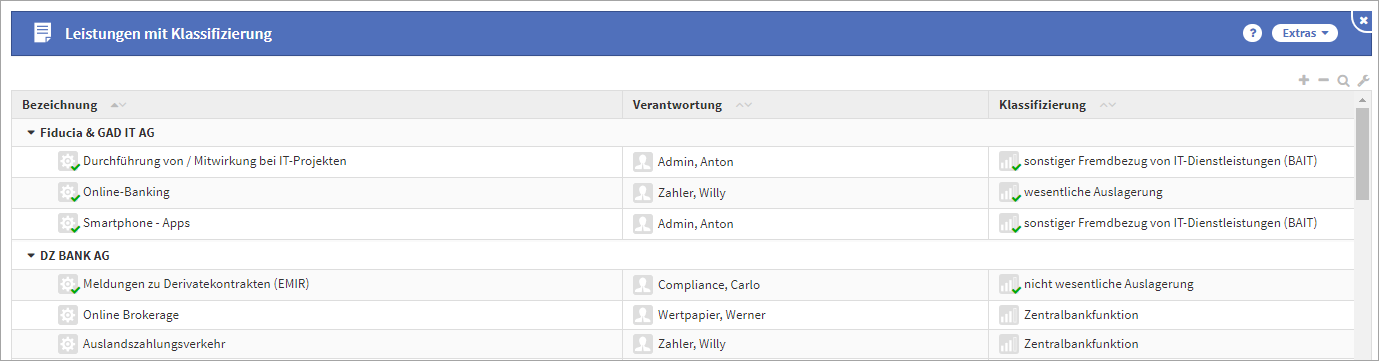Image resolution: width=1379 pixels, height=361 pixels.
Task: Click the chart icon beside wesentliche Auslagerung
Action: tap(1009, 192)
